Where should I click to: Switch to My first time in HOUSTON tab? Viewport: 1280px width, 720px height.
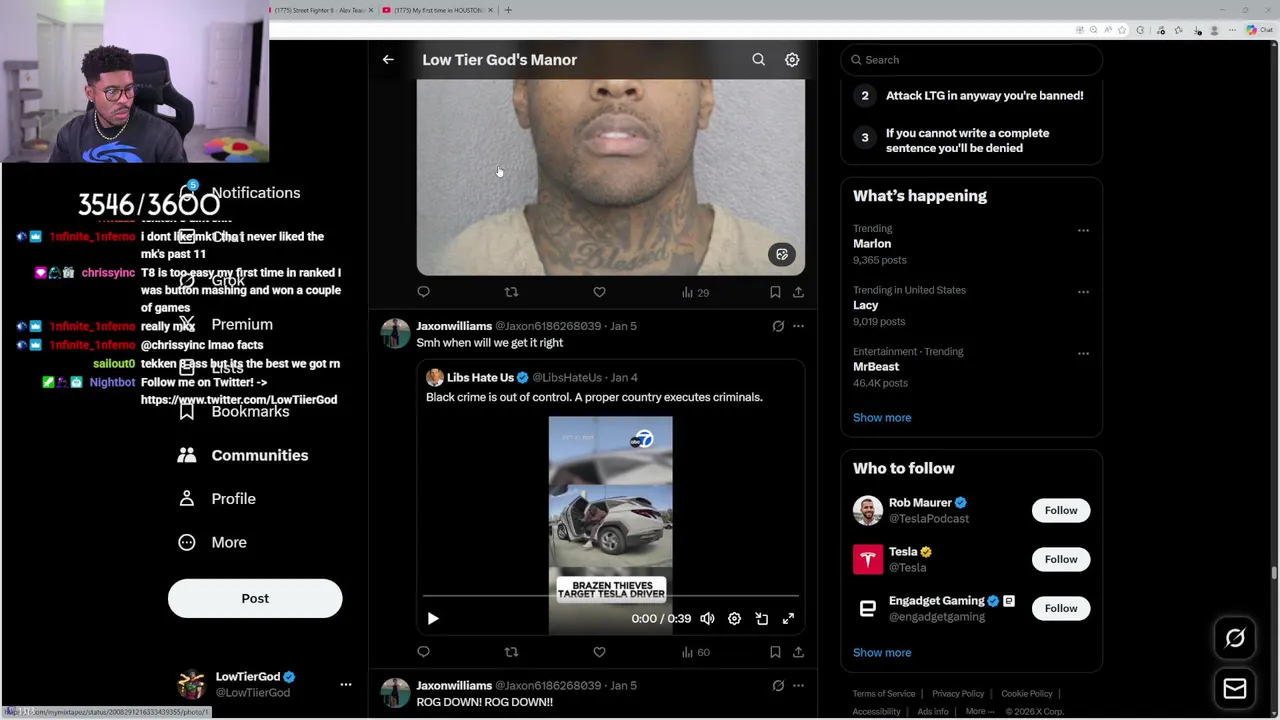click(x=439, y=10)
